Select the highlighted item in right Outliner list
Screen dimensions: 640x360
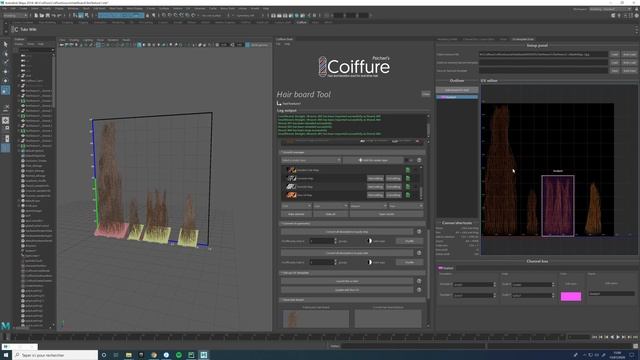[457, 97]
